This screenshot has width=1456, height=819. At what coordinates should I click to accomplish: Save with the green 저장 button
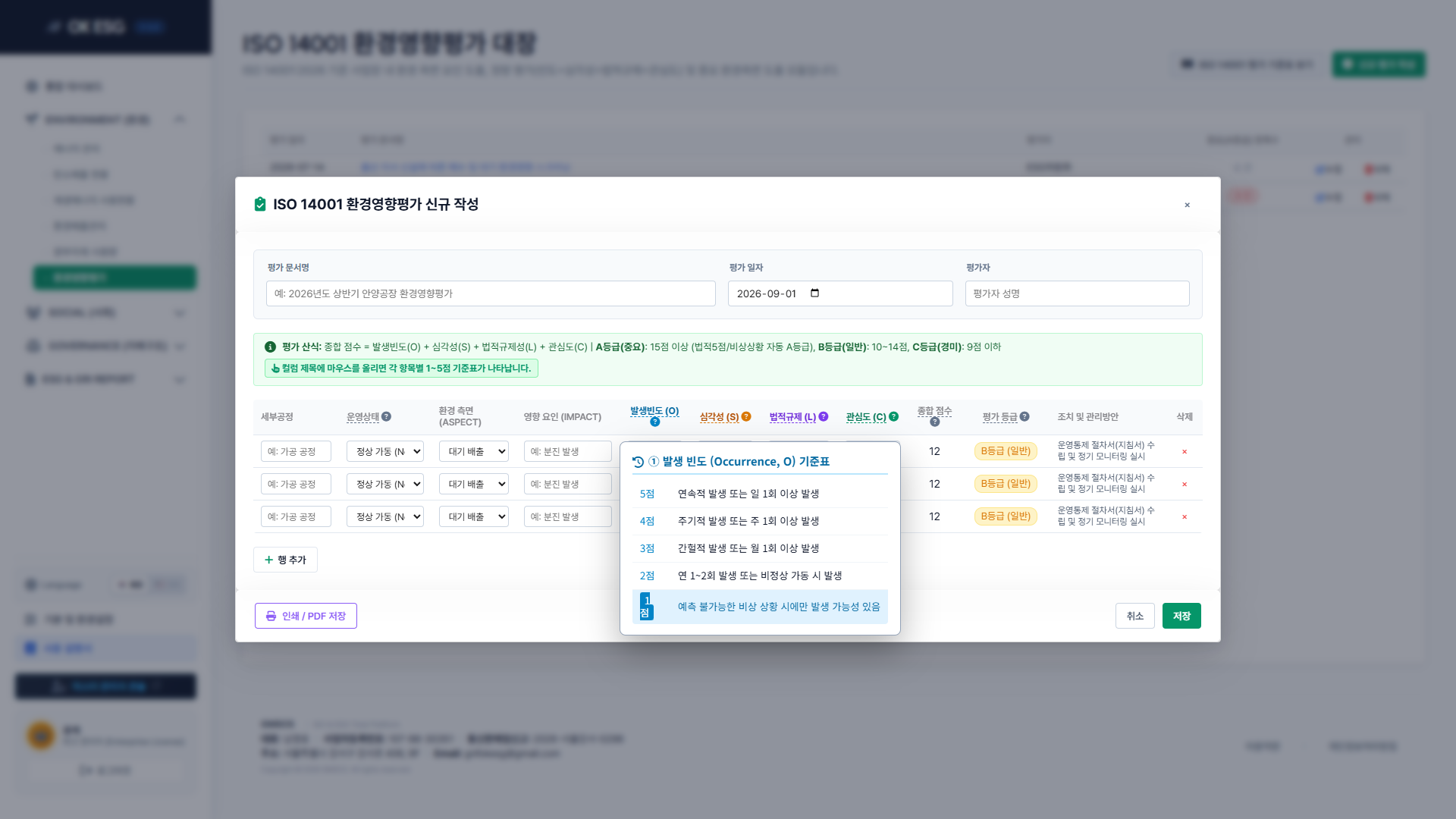(1181, 616)
